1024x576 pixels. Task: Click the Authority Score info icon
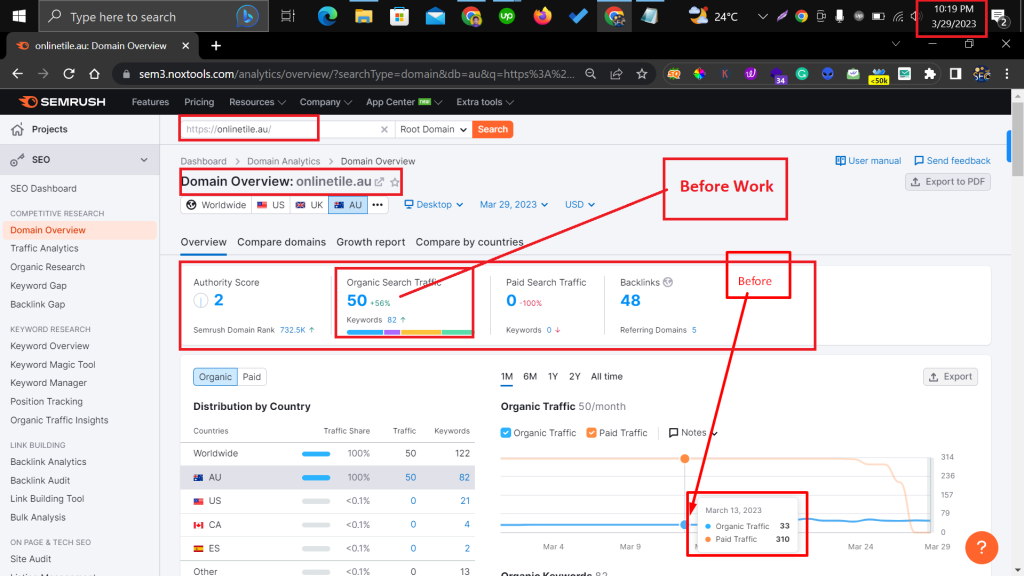(x=200, y=300)
